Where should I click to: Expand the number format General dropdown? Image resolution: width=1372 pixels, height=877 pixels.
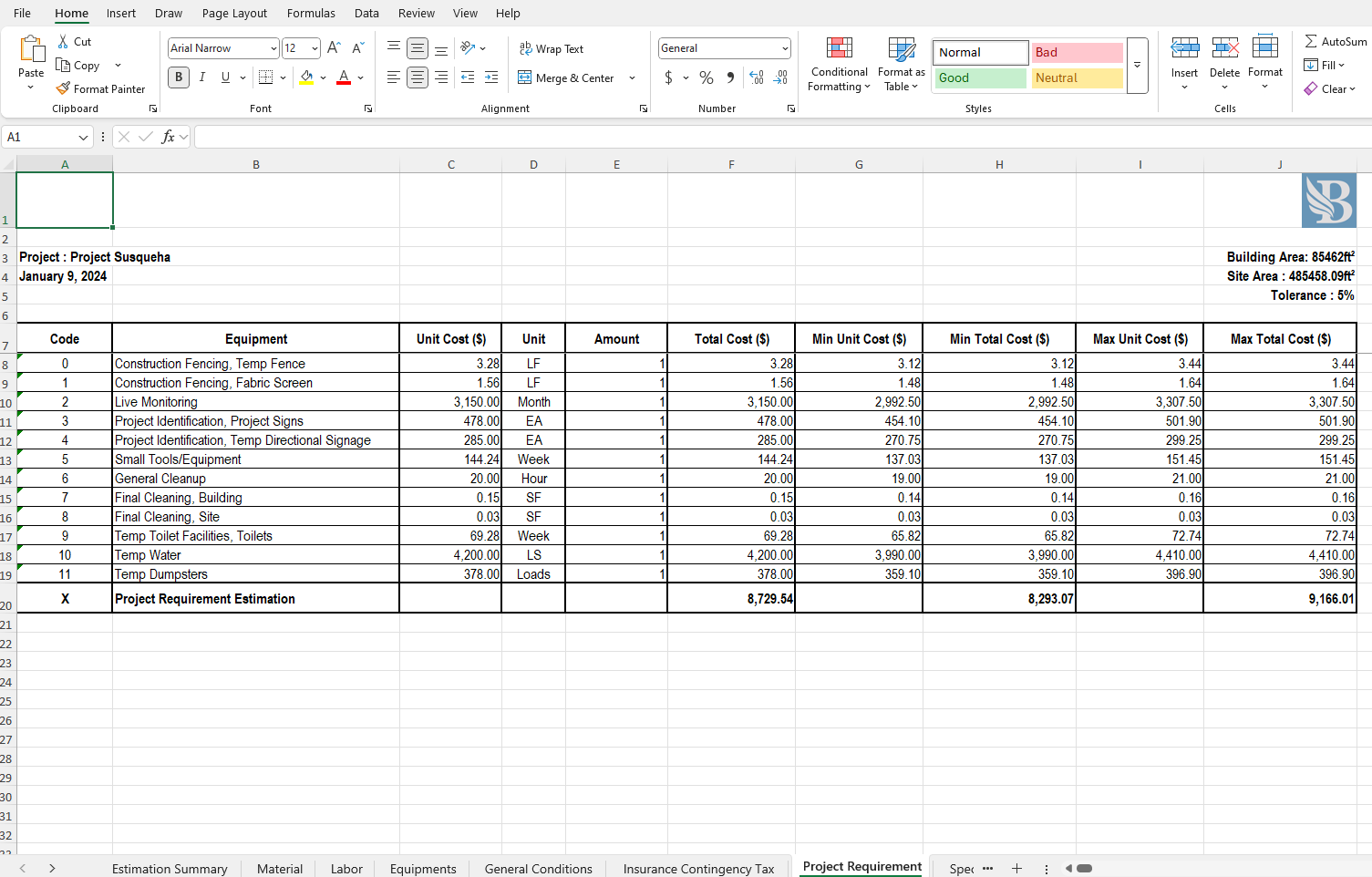click(x=785, y=48)
